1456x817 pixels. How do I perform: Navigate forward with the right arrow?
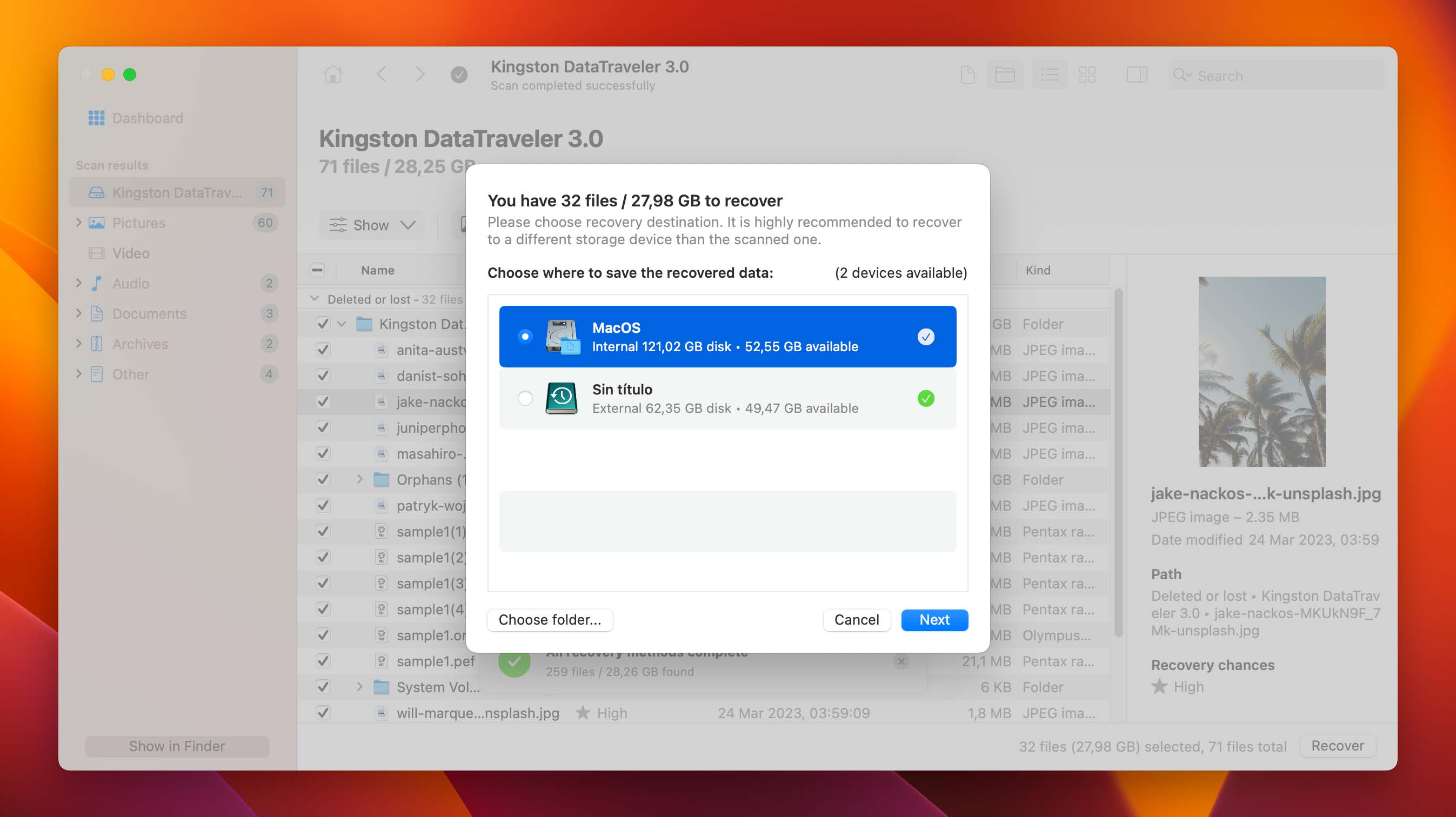pos(419,74)
